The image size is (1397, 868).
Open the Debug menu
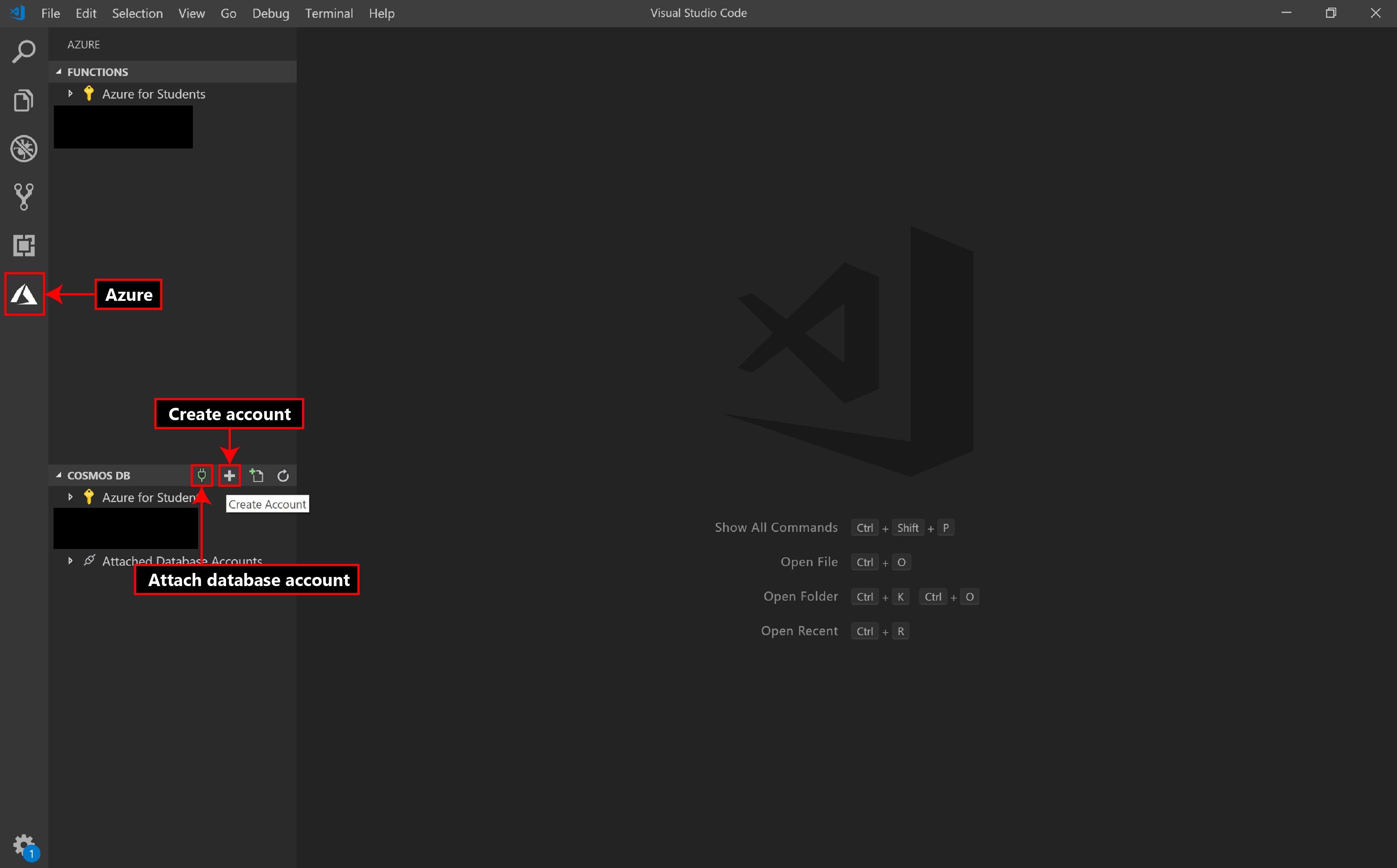[270, 13]
